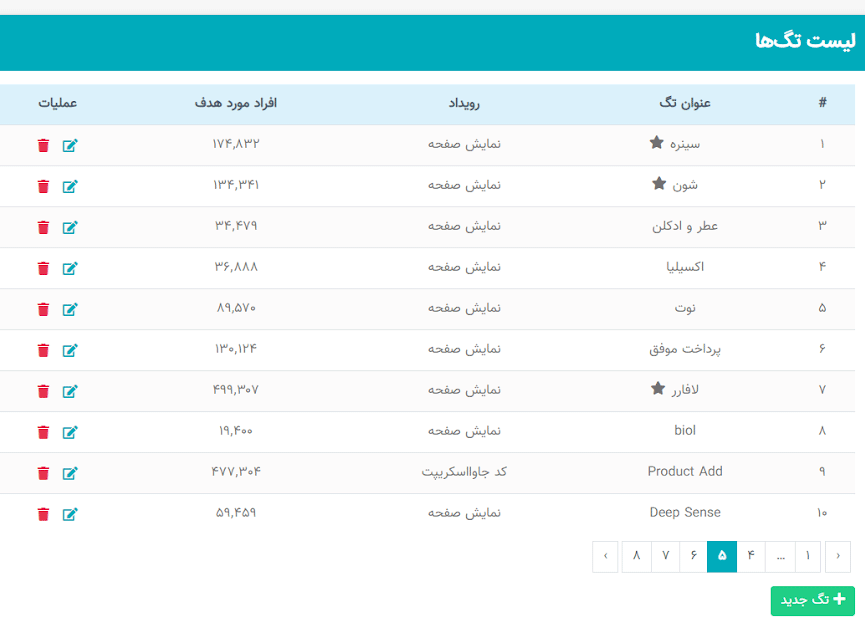Screen dimensions: 865x623
Task: Click the target count ۸۹,۵۷۰
Action: click(x=236, y=308)
